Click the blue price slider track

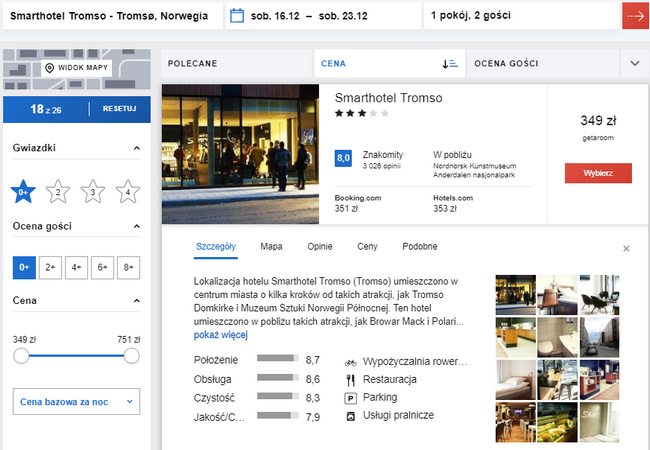tap(76, 356)
